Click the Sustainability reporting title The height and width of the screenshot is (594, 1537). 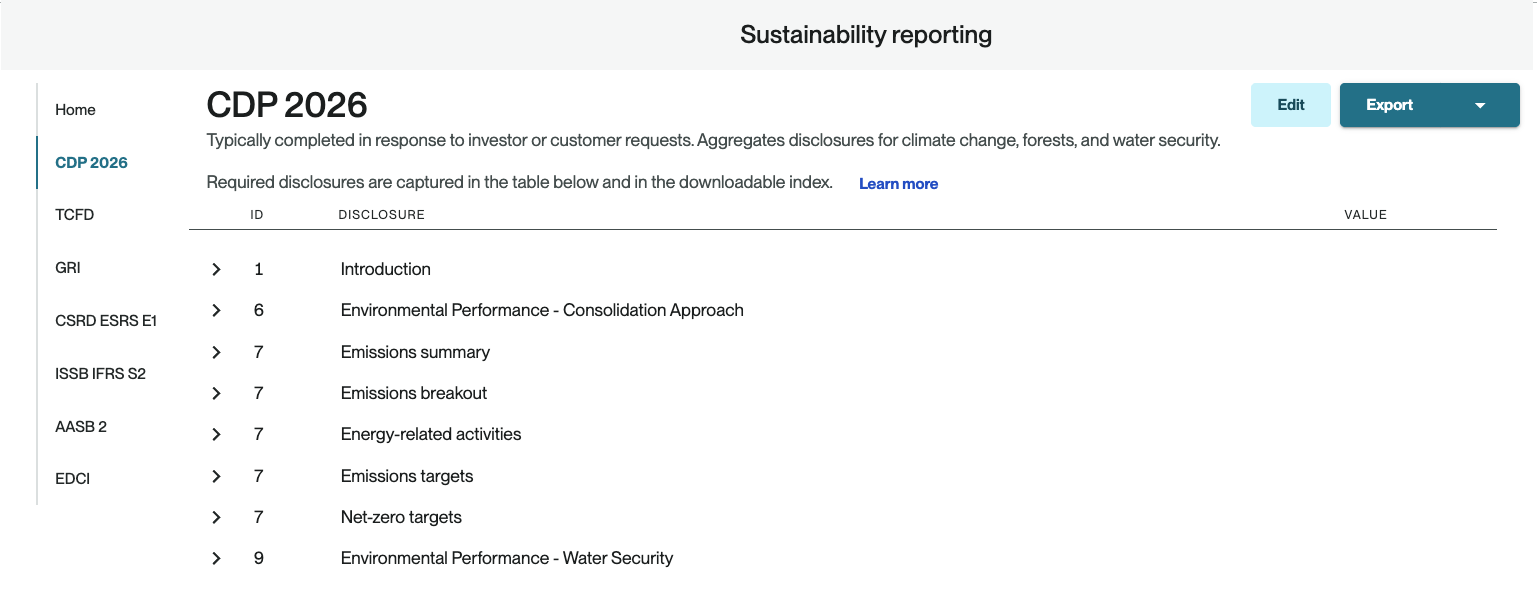[x=866, y=35]
